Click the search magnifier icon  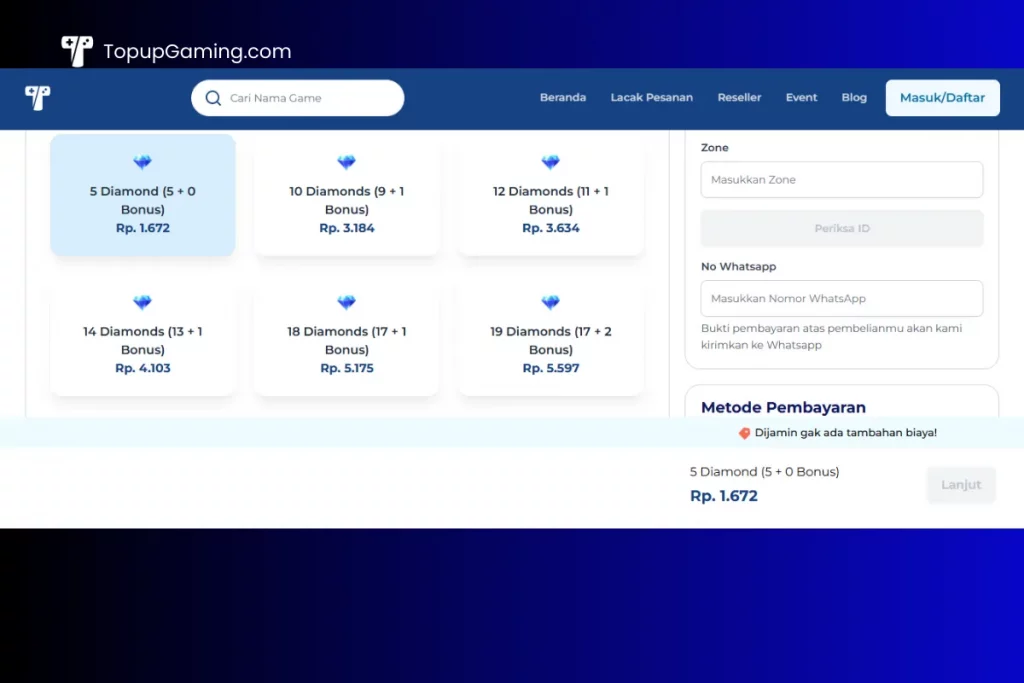(213, 98)
